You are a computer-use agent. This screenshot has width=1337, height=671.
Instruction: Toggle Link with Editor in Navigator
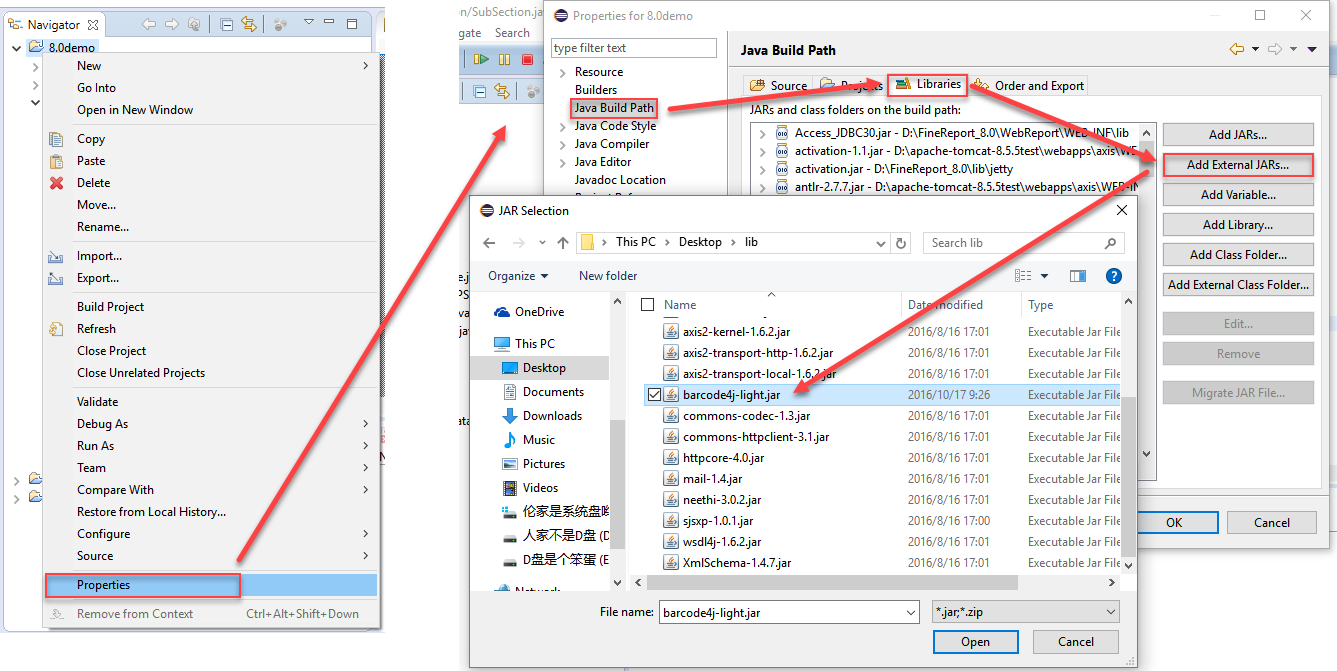coord(248,24)
